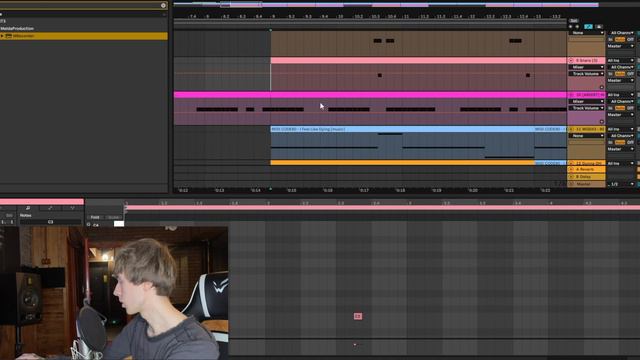
Task: Fold the magenta track with its arrow
Action: 571,95
